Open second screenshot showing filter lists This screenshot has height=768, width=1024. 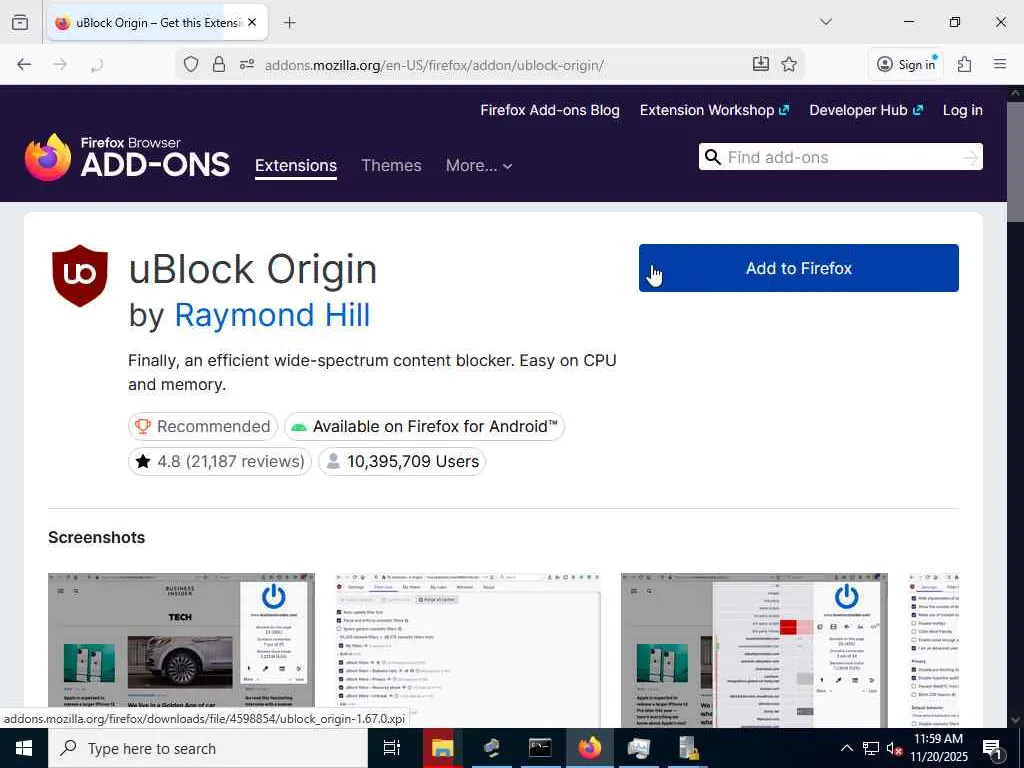(468, 650)
